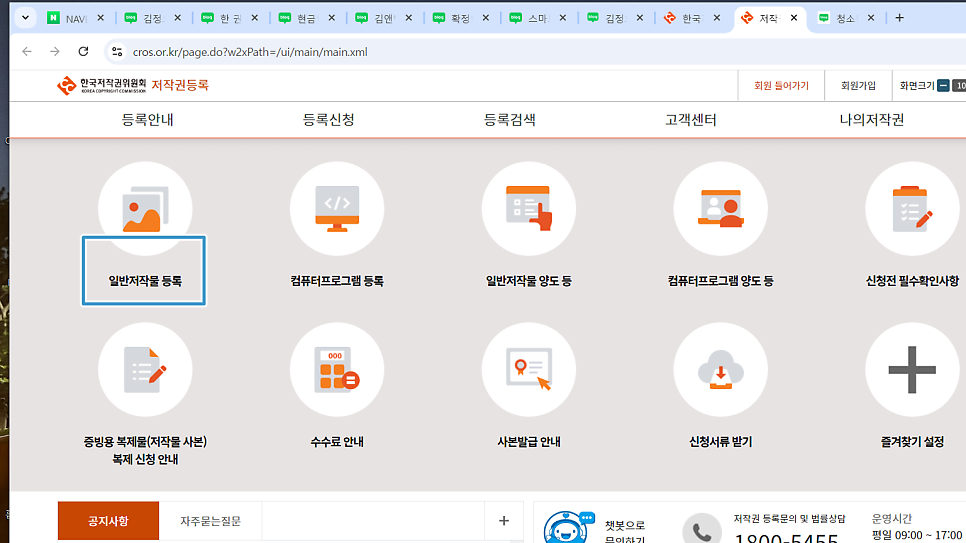Select the 자주묻는질문 tab
The height and width of the screenshot is (543, 966).
[210, 521]
